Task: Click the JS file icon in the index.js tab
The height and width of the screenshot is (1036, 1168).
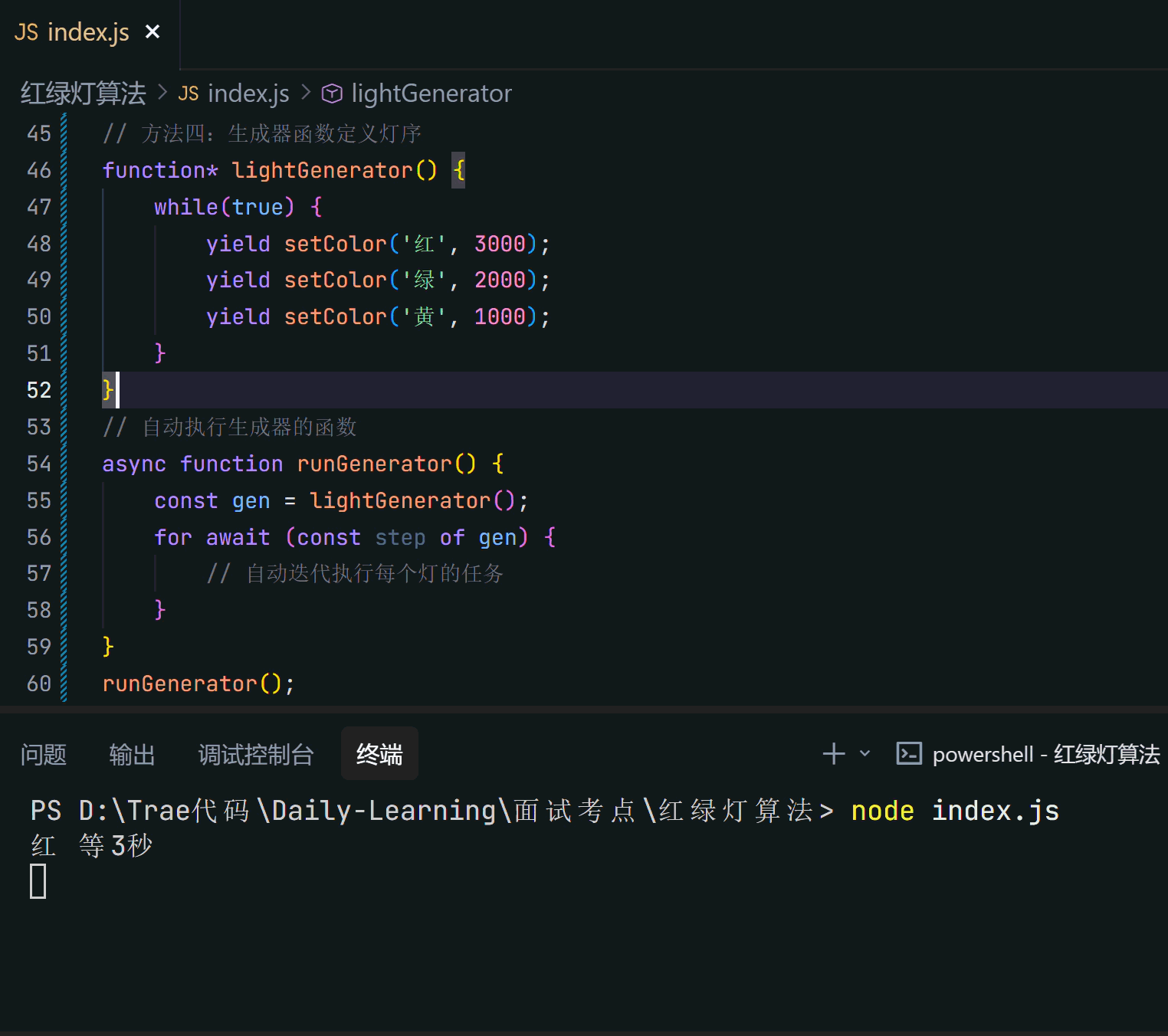Action: click(26, 33)
